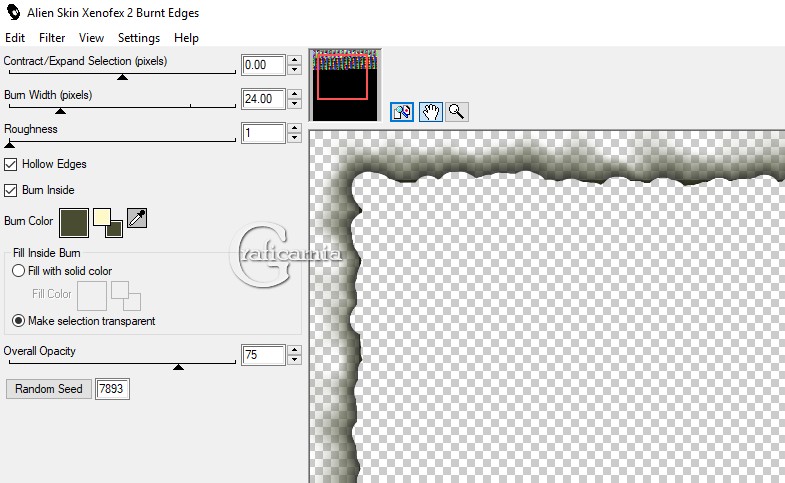Viewport: 785px width, 483px height.
Task: Click the Random Seed value field 7893
Action: coord(112,389)
